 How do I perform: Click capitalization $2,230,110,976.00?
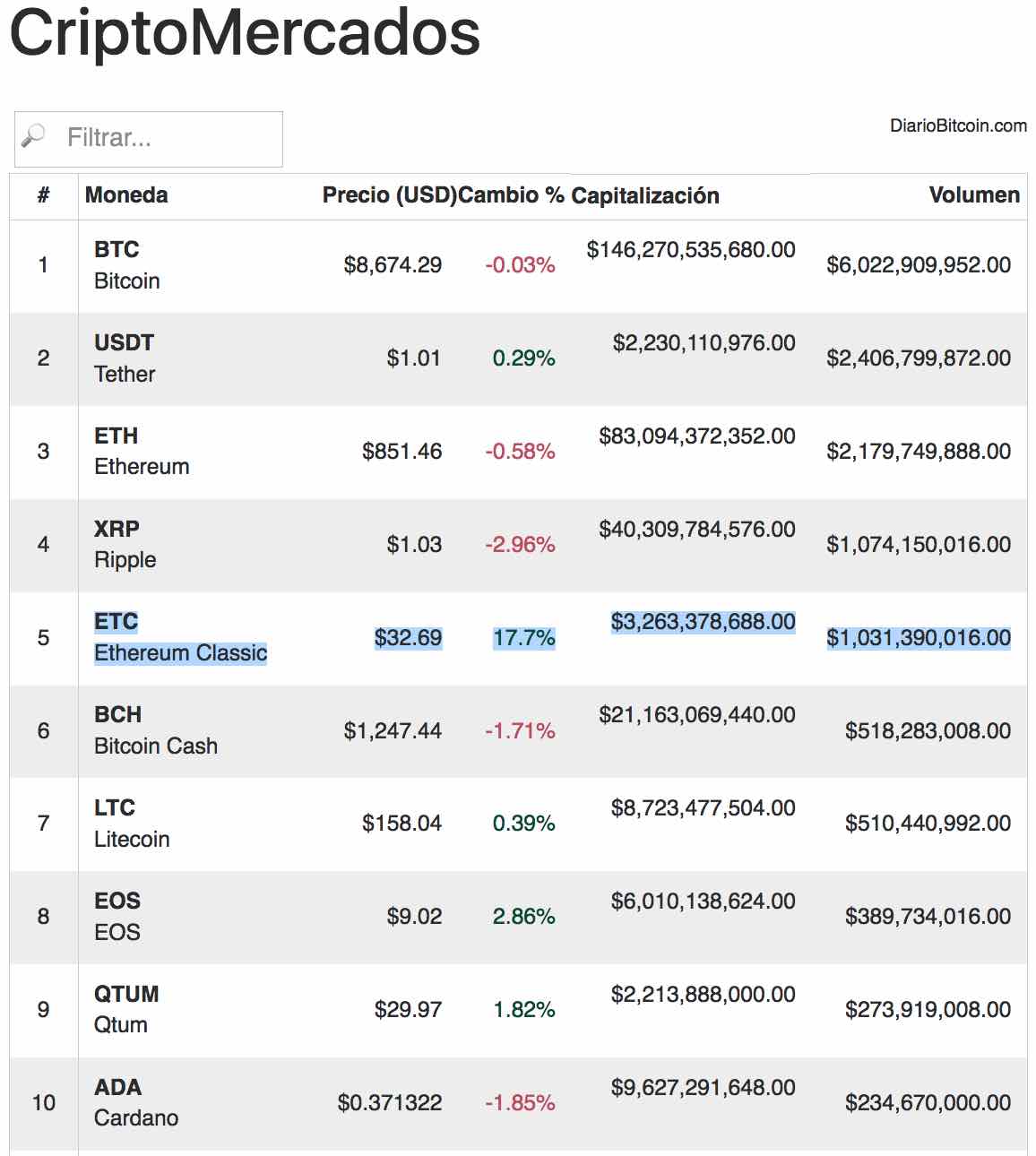click(704, 343)
